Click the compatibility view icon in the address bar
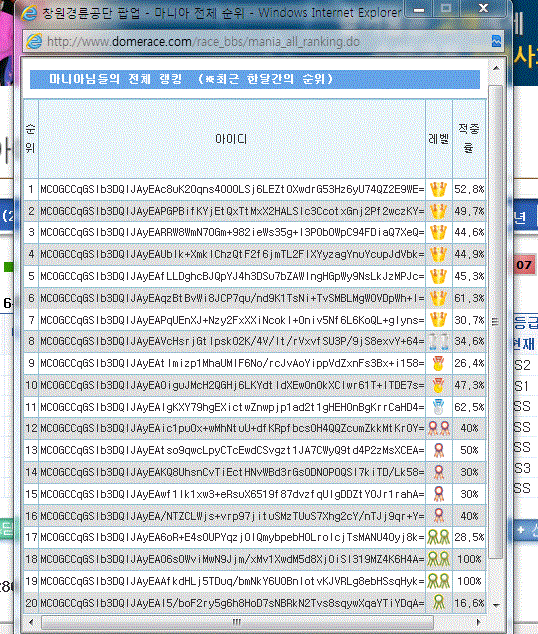This screenshot has width=538, height=634. point(496,41)
